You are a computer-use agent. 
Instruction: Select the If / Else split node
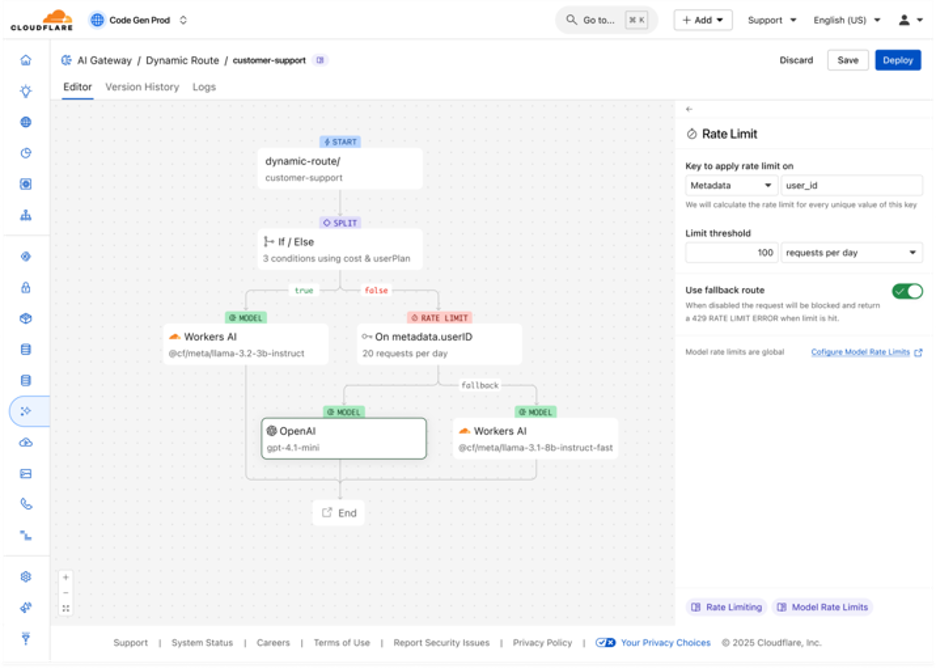[x=340, y=250]
